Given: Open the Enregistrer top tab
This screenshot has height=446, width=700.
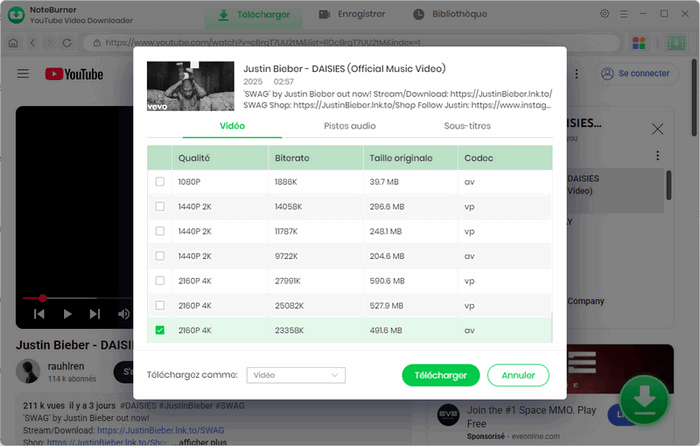Looking at the screenshot, I should point(352,14).
